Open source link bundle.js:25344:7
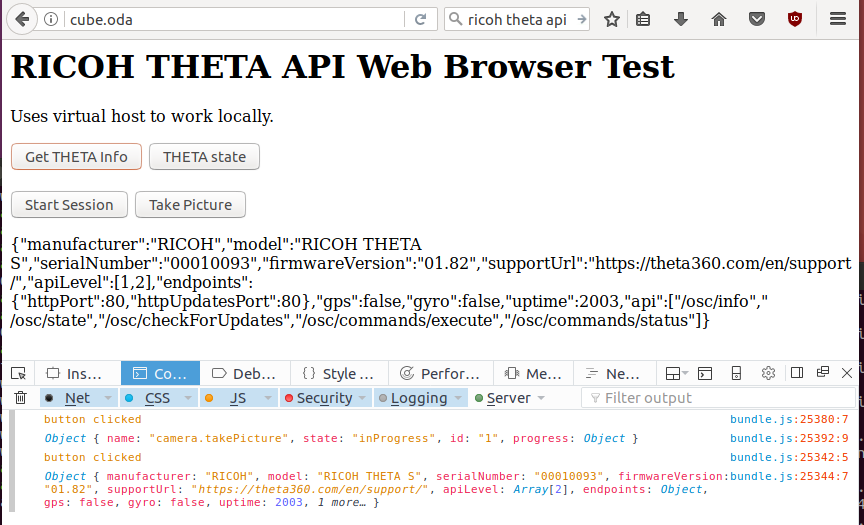The height and width of the screenshot is (525, 864). click(789, 476)
